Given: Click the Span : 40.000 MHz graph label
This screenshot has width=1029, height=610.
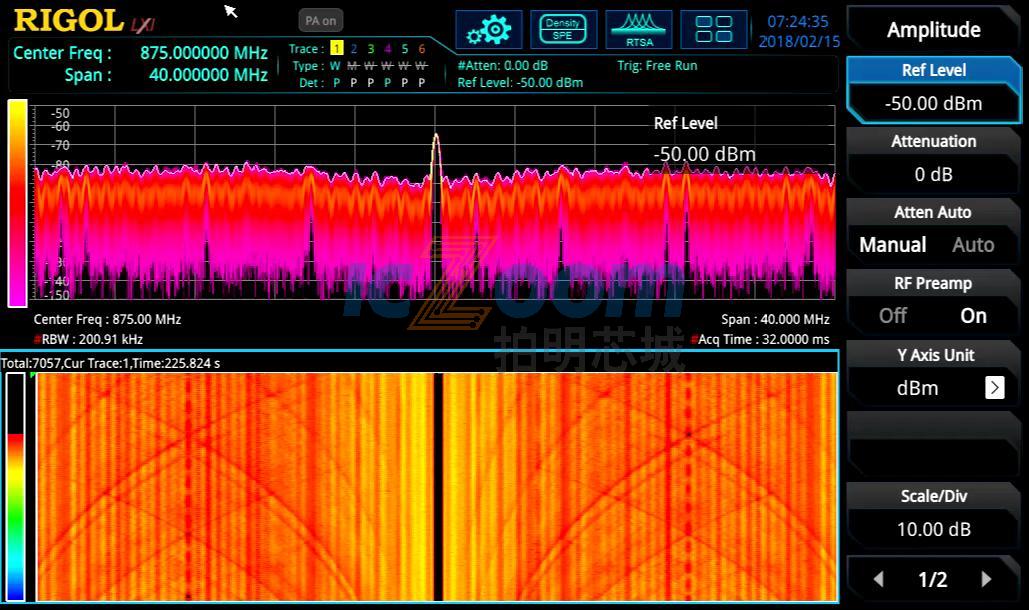Looking at the screenshot, I should pyautogui.click(x=775, y=319).
